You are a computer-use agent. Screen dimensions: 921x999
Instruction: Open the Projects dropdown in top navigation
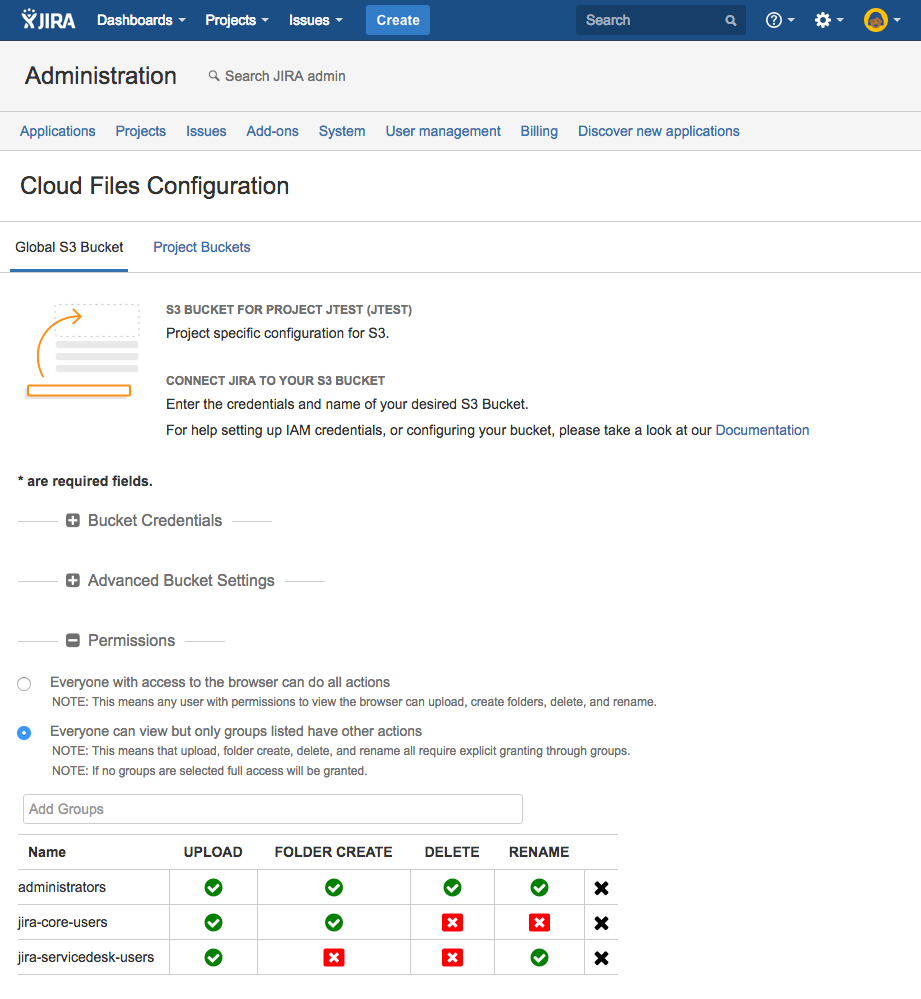pyautogui.click(x=237, y=20)
